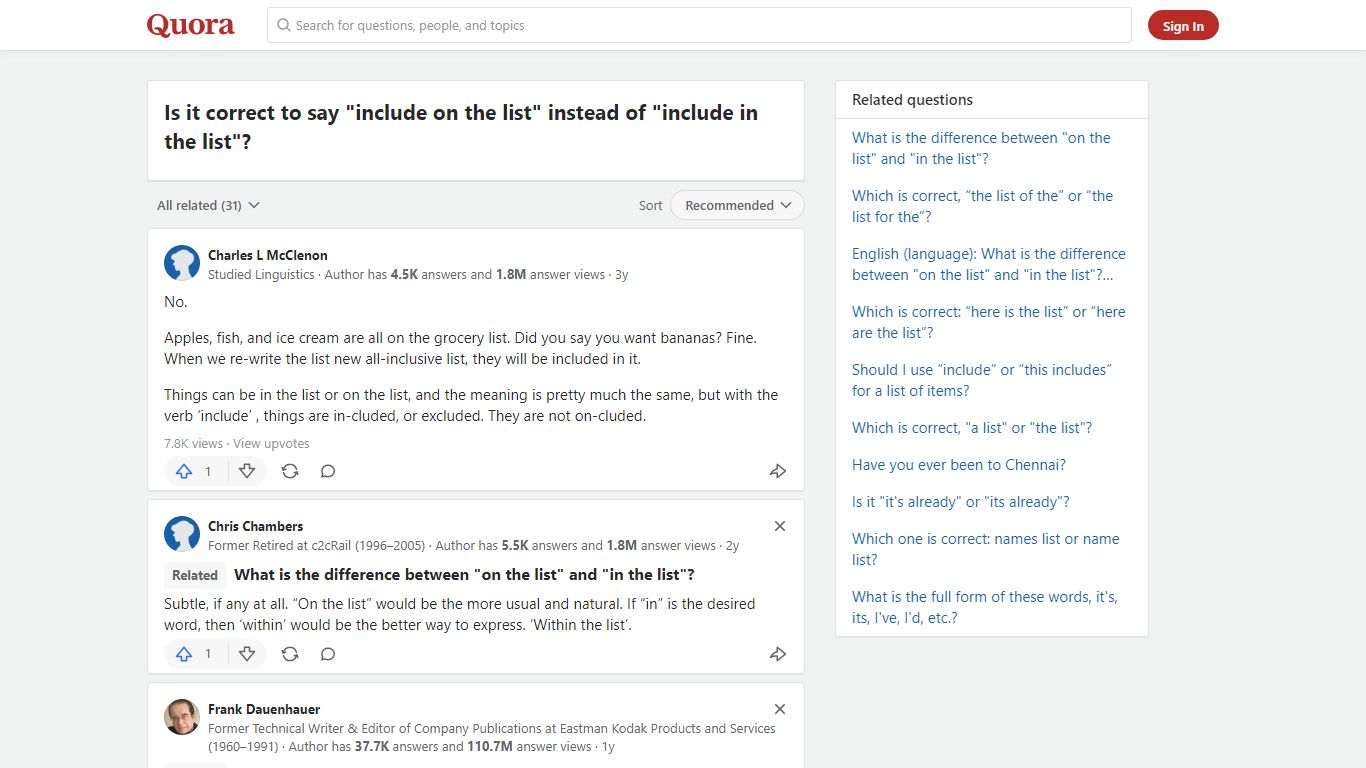The height and width of the screenshot is (768, 1366).
Task: Focus the Quora search field
Action: click(x=699, y=25)
